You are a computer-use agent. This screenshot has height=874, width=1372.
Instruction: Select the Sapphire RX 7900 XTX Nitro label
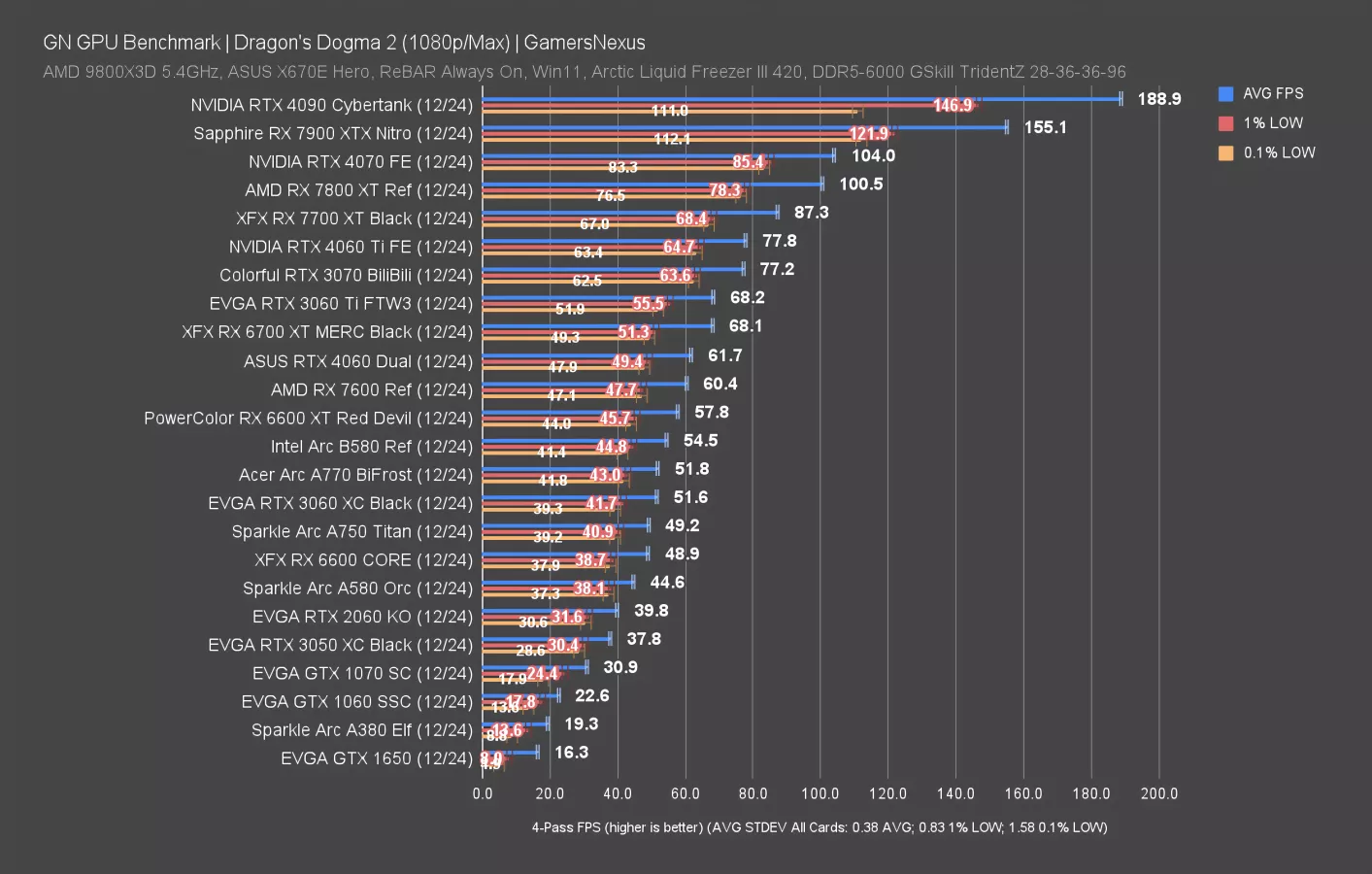coord(332,133)
